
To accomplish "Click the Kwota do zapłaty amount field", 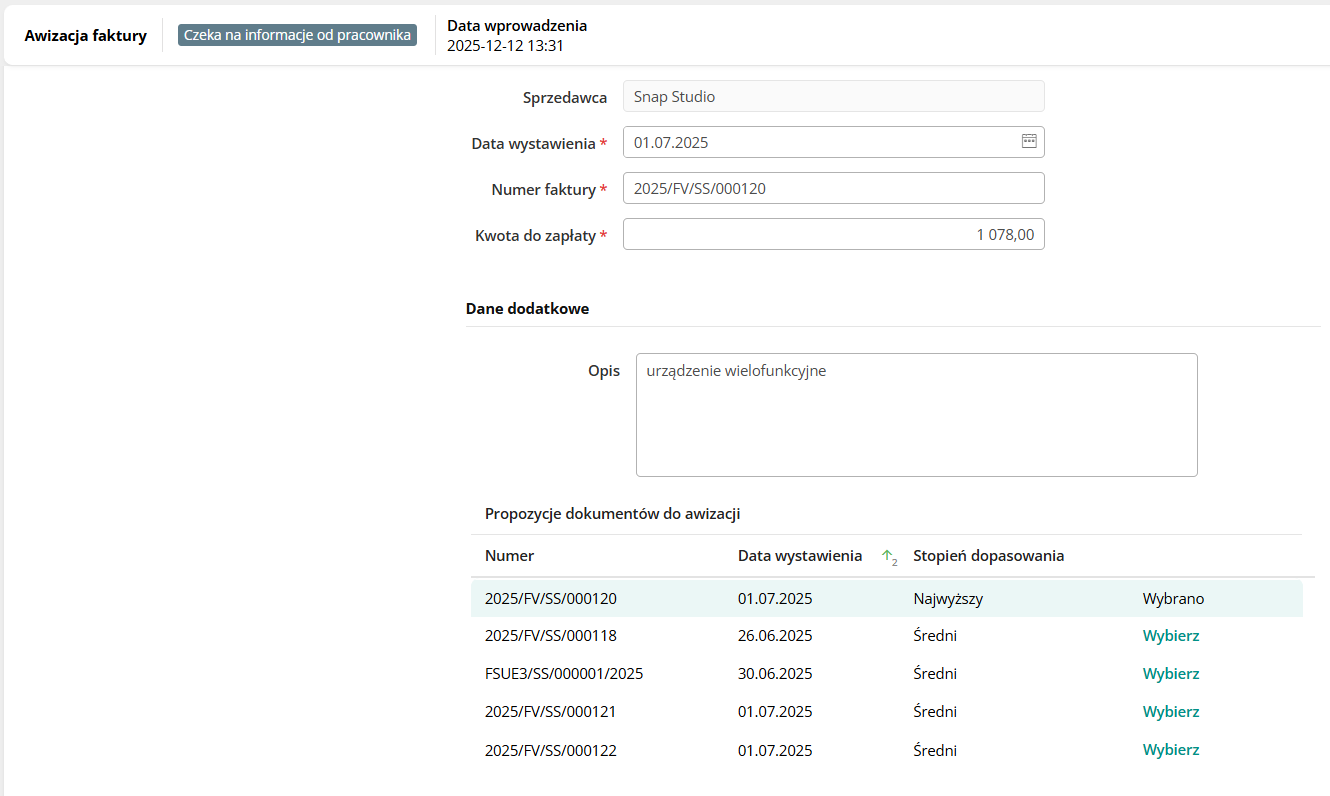I will [x=833, y=234].
